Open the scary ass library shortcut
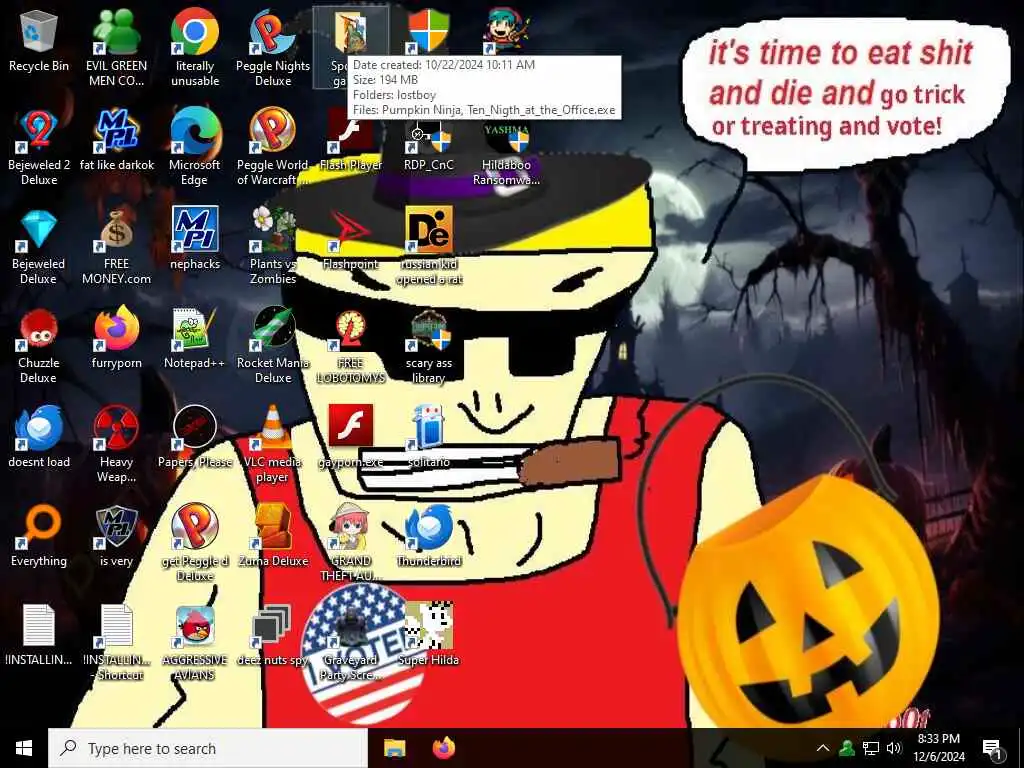 428,345
